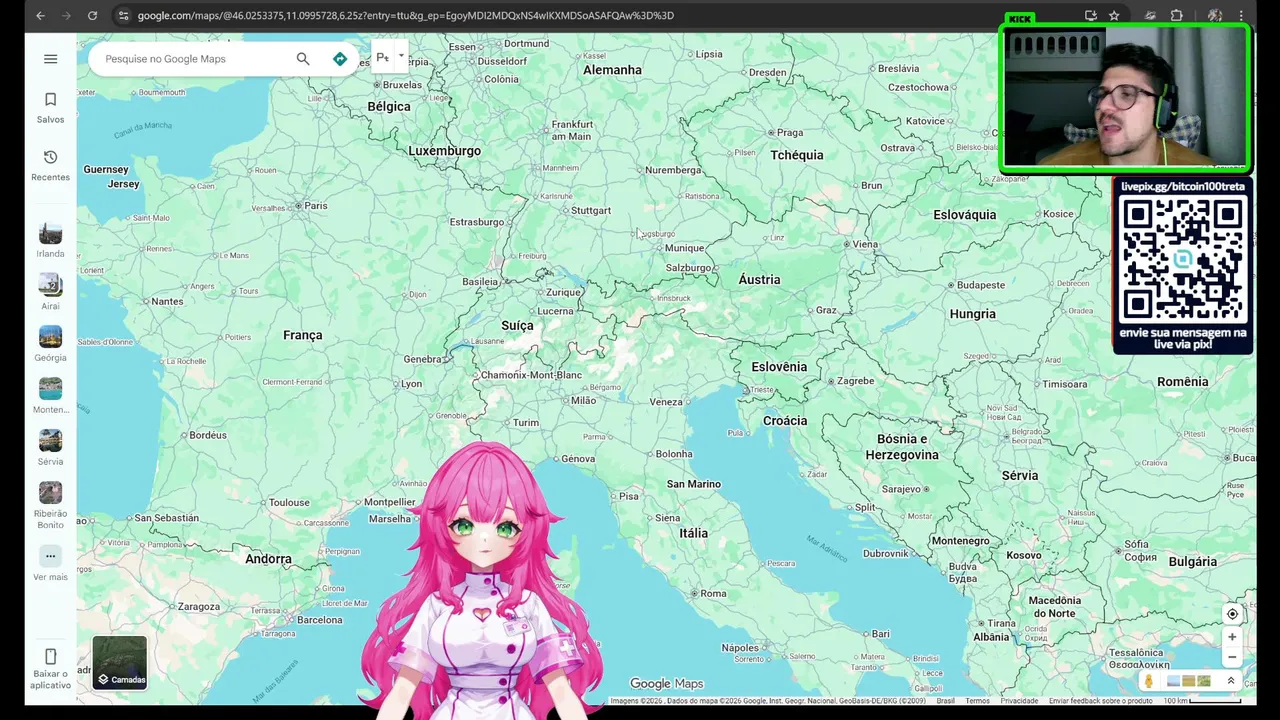
Task: Click the Suíça country label
Action: (x=517, y=326)
